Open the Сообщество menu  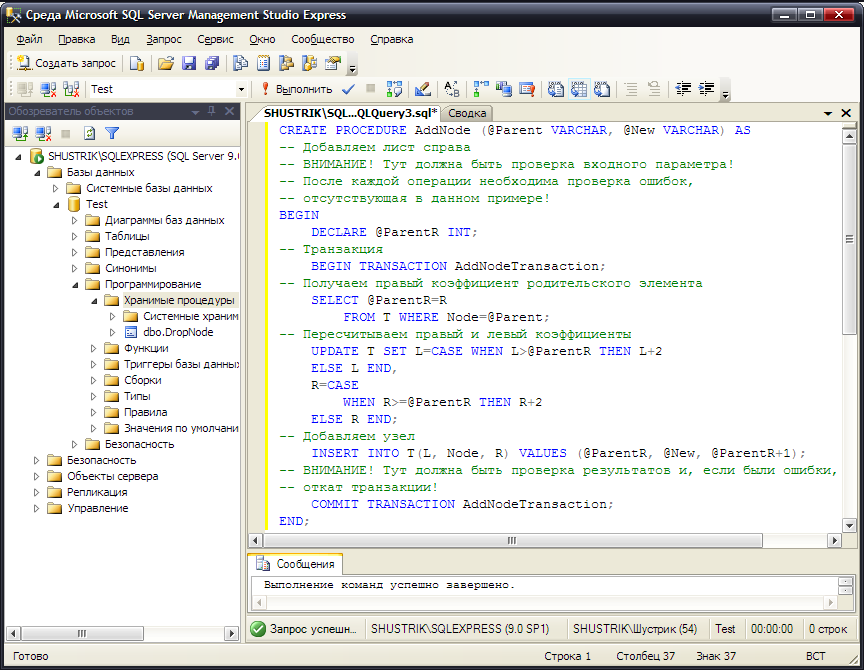tap(323, 39)
